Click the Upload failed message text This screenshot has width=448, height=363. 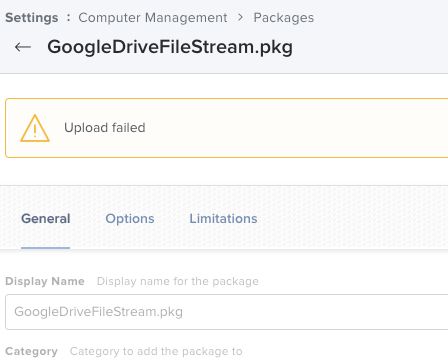click(x=105, y=128)
